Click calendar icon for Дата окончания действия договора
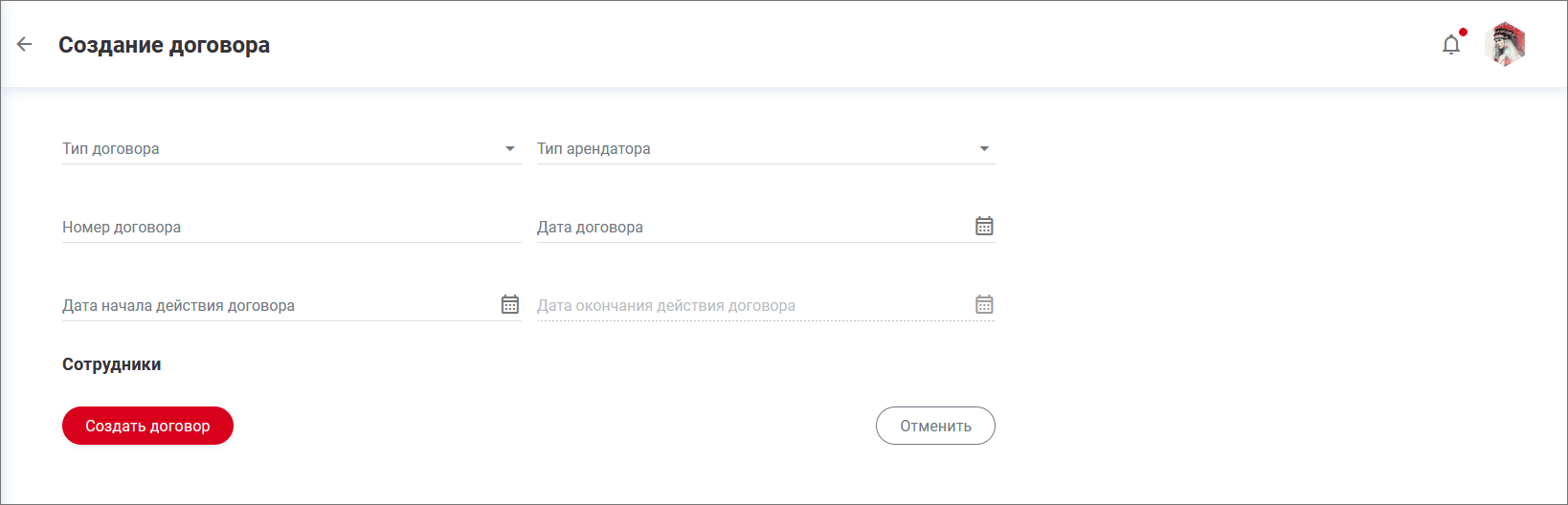Image resolution: width=1568 pixels, height=505 pixels. pyautogui.click(x=984, y=305)
